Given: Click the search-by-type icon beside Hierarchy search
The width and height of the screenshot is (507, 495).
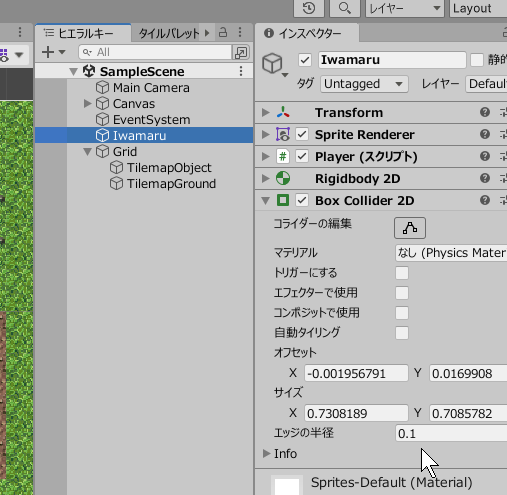Looking at the screenshot, I should point(241,52).
